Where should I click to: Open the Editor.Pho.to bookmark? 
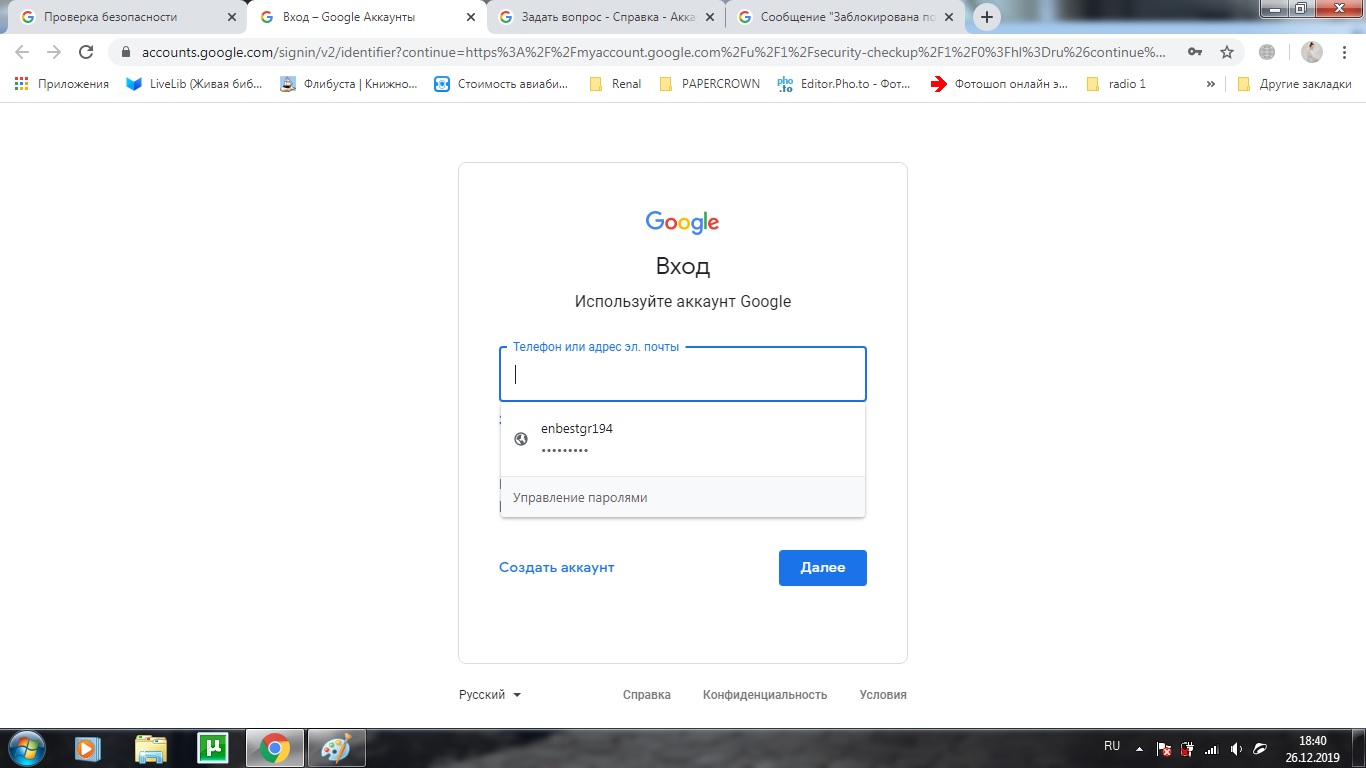tap(845, 84)
